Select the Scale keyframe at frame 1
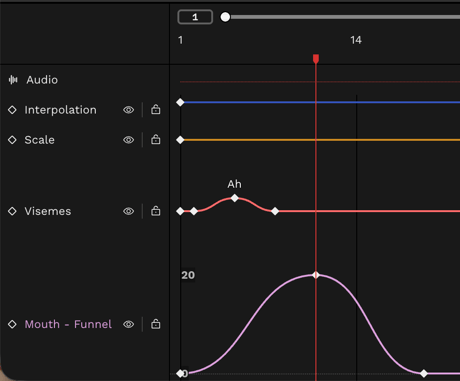The height and width of the screenshot is (381, 460). click(x=180, y=140)
